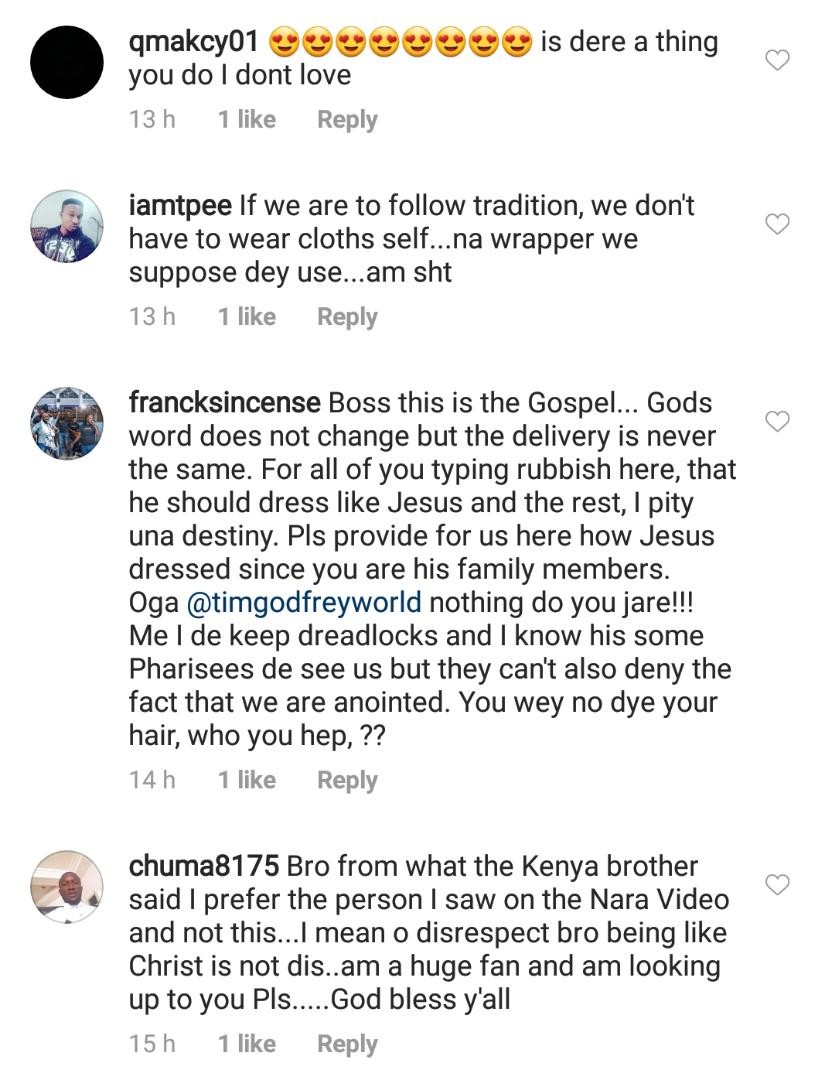Open the francksincense username profile
Screen dimensions: 835x1080
225,404
